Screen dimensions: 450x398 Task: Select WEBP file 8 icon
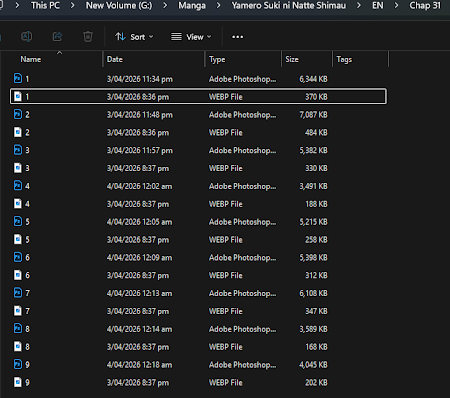pos(18,346)
